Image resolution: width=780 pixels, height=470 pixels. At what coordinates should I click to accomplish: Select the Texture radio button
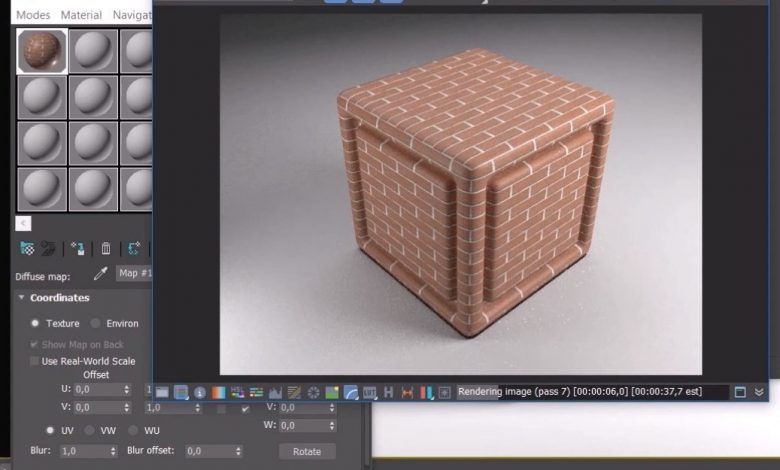coord(35,323)
